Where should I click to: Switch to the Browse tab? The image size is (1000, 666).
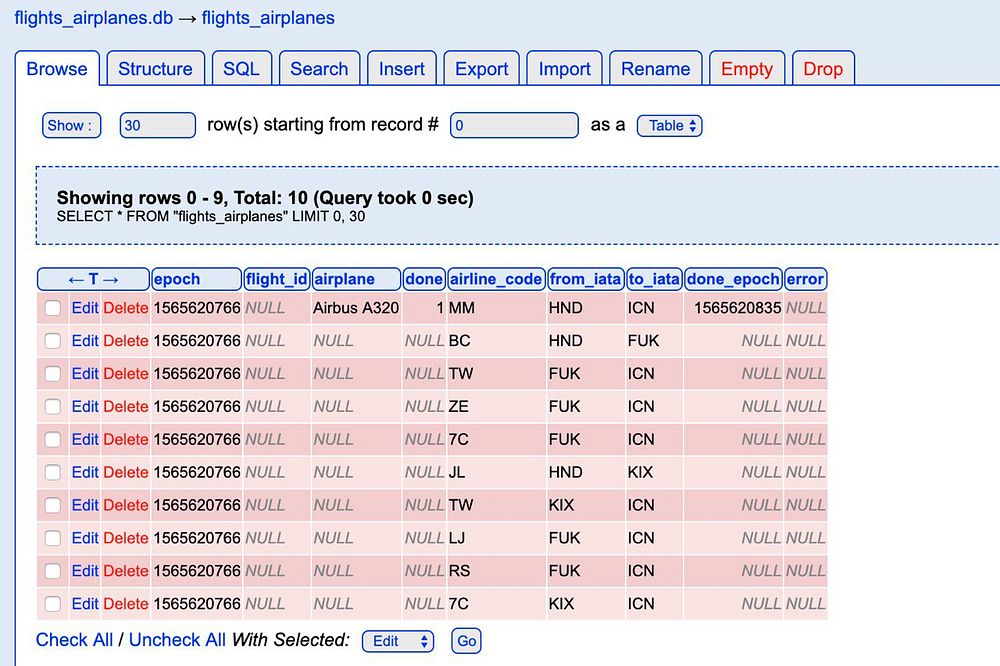[x=57, y=69]
